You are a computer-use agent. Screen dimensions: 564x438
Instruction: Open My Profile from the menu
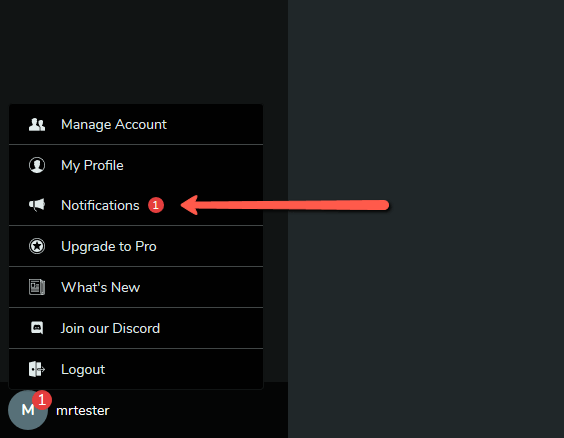(136, 165)
